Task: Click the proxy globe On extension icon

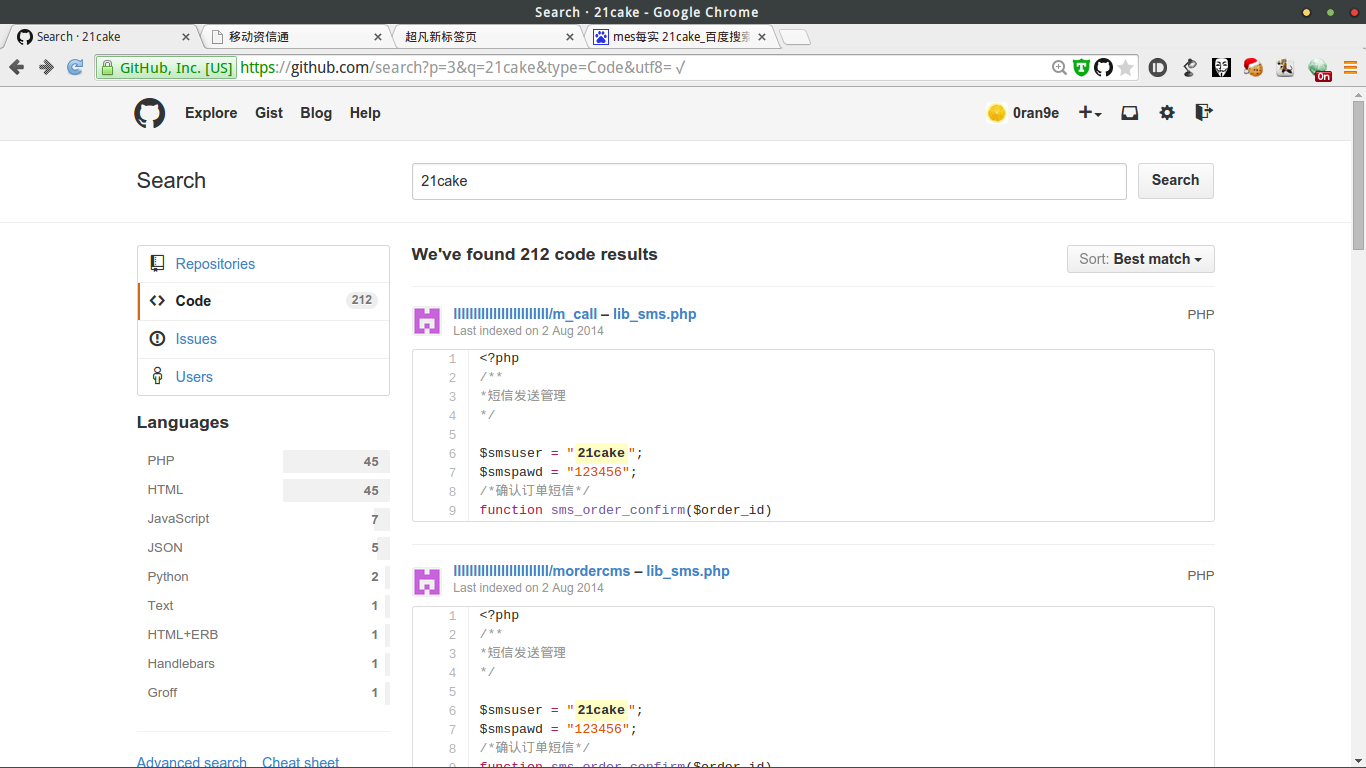Action: 1321,69
